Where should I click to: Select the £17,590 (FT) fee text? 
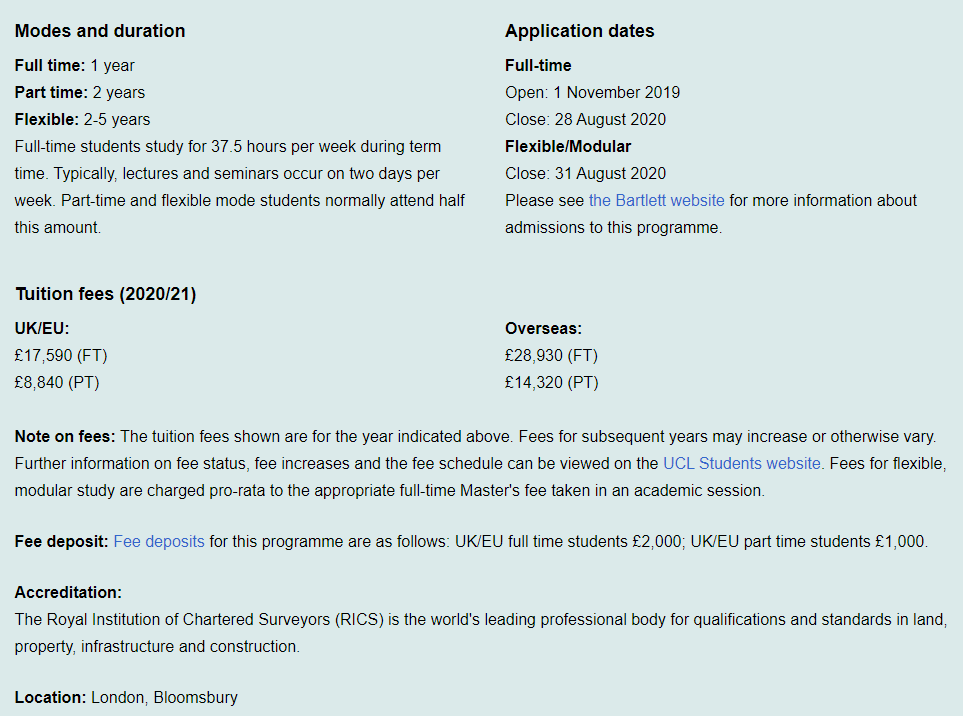tap(61, 356)
